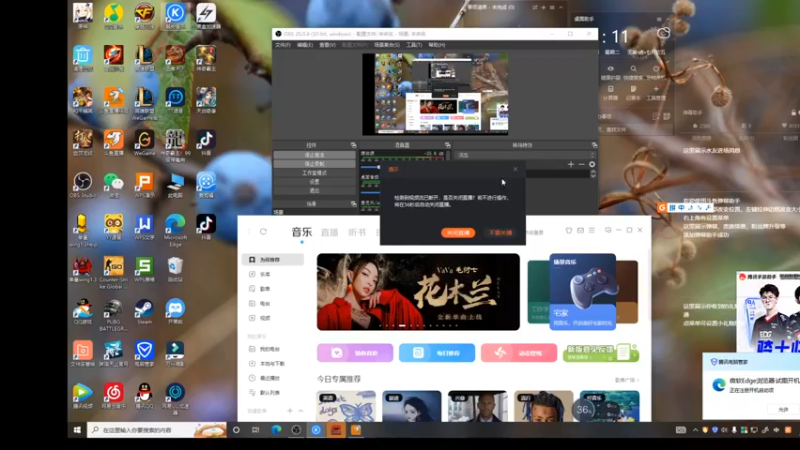Undock the OBS Audio Mixer panel
800x450 pixels.
click(447, 145)
